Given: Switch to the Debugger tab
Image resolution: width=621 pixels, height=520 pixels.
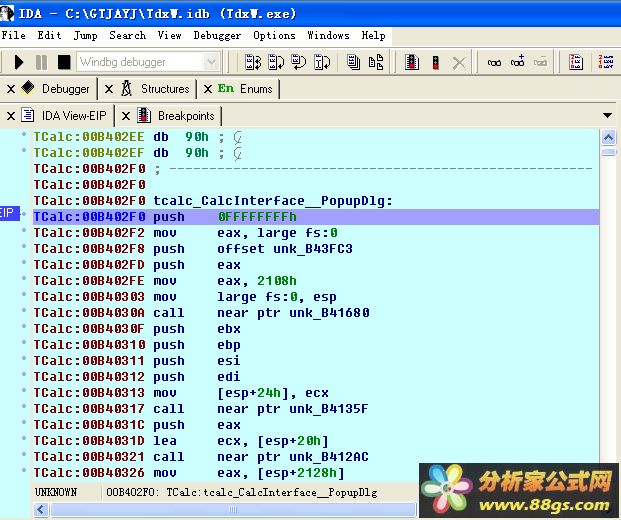Looking at the screenshot, I should pos(65,89).
